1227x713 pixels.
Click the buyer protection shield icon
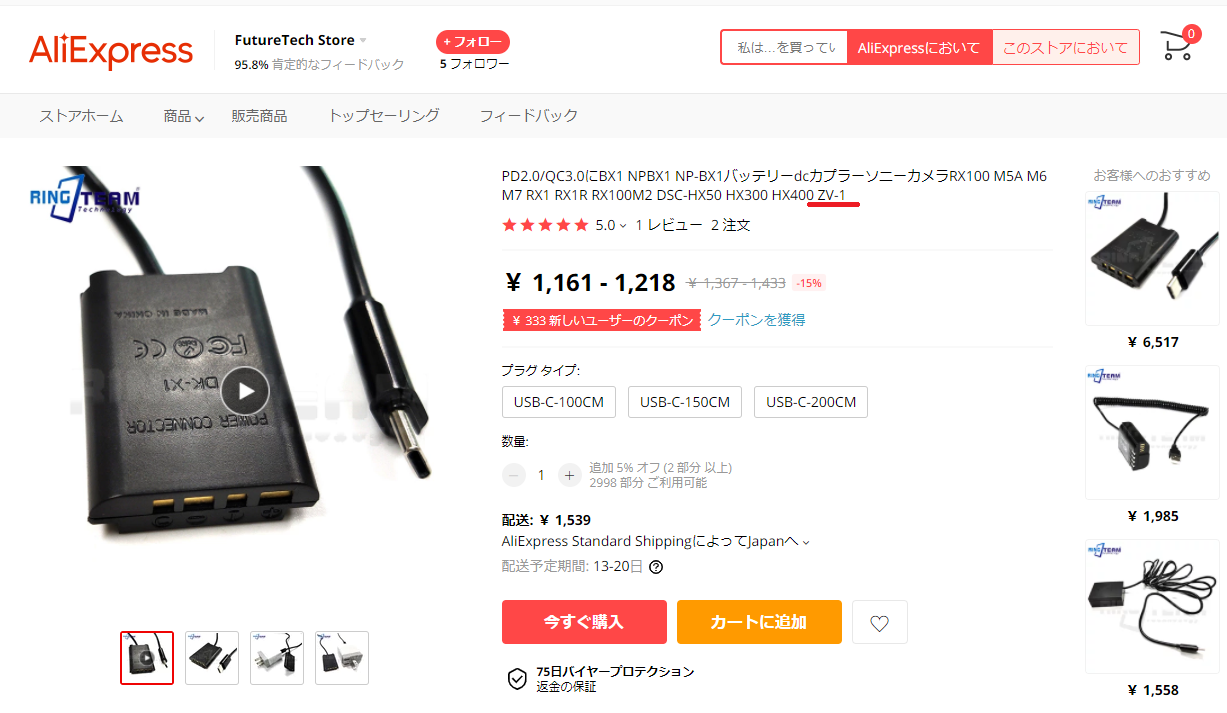(517, 679)
